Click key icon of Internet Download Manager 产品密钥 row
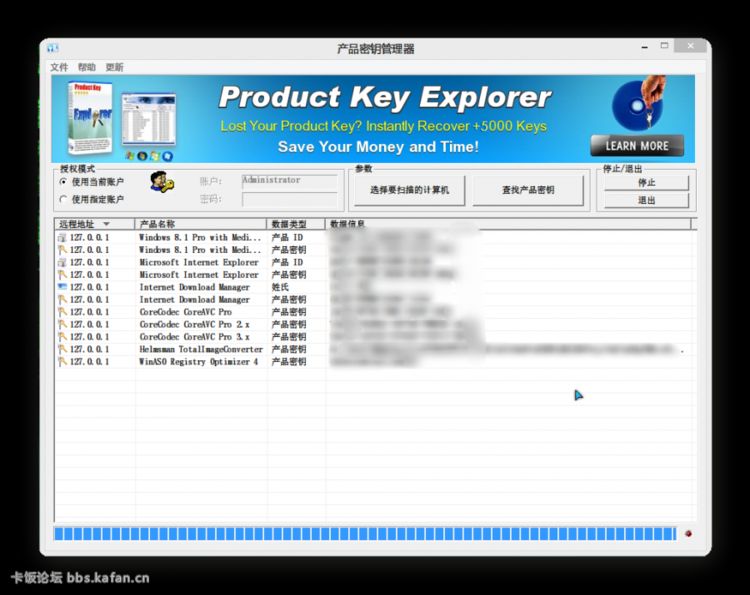The image size is (750, 595). point(62,299)
